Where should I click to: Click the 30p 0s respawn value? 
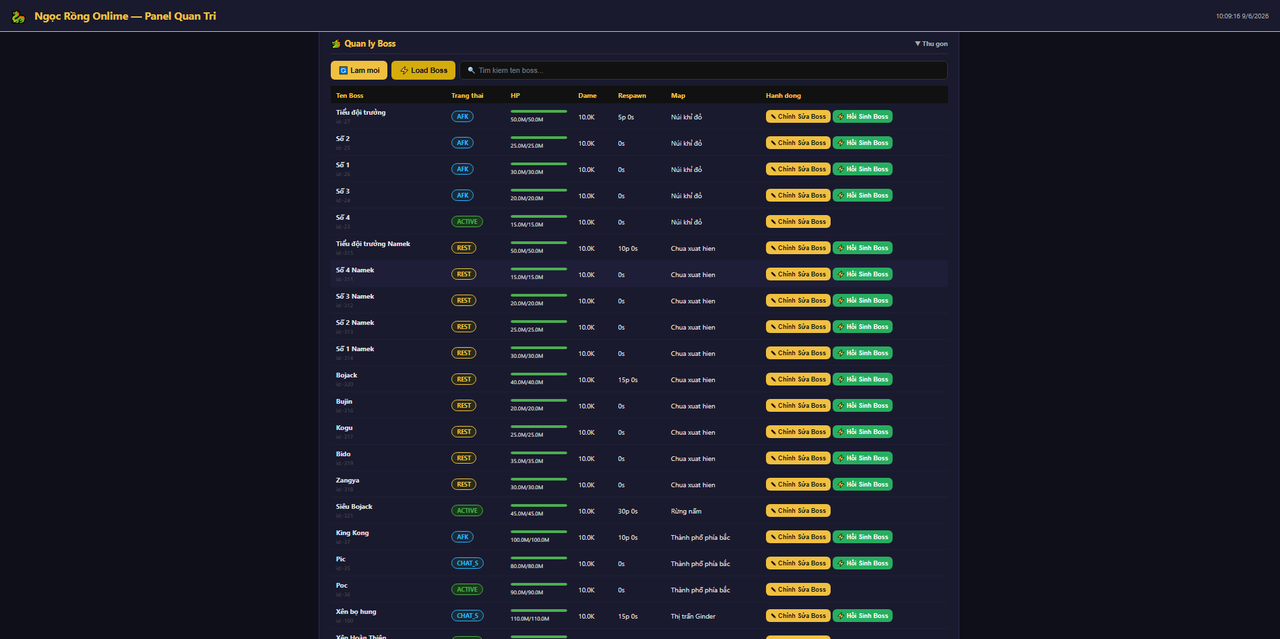pos(629,511)
